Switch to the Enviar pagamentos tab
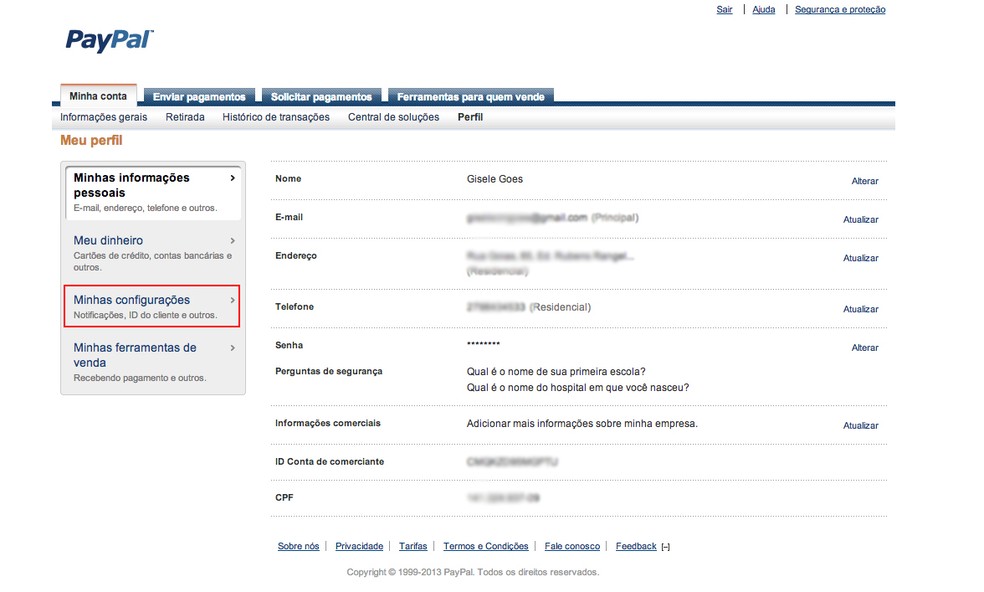Image resolution: width=984 pixels, height=592 pixels. [199, 96]
